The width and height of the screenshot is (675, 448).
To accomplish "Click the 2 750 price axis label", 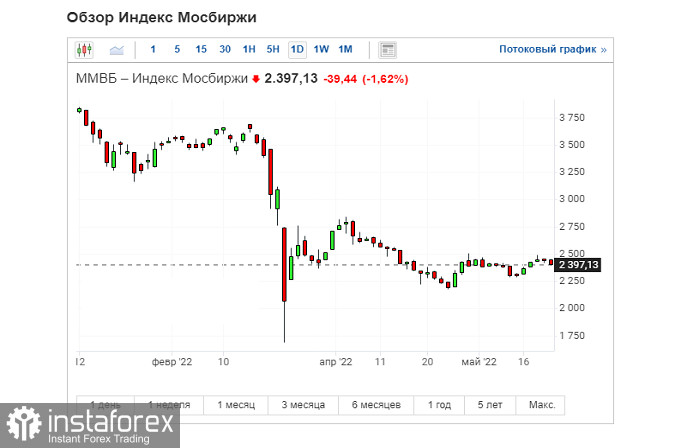I will coord(572,226).
